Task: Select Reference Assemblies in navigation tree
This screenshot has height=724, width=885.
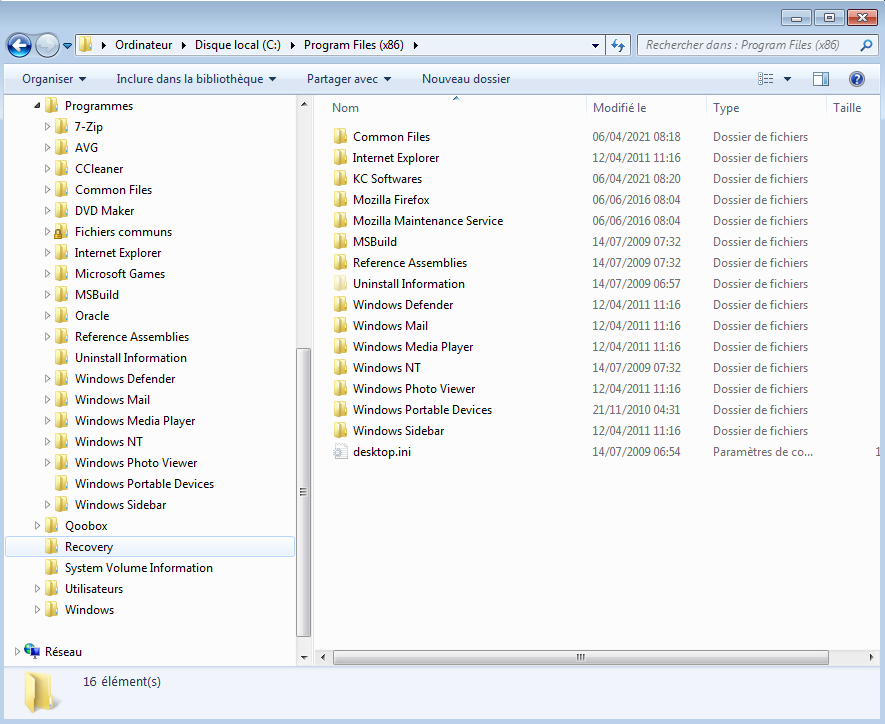Action: [x=132, y=336]
